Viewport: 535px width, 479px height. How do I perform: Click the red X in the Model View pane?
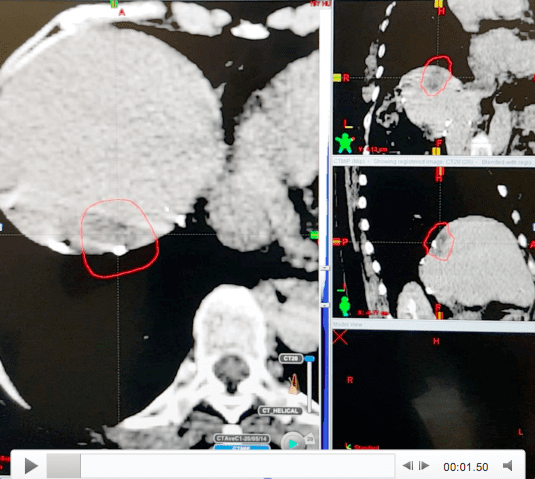pos(340,337)
